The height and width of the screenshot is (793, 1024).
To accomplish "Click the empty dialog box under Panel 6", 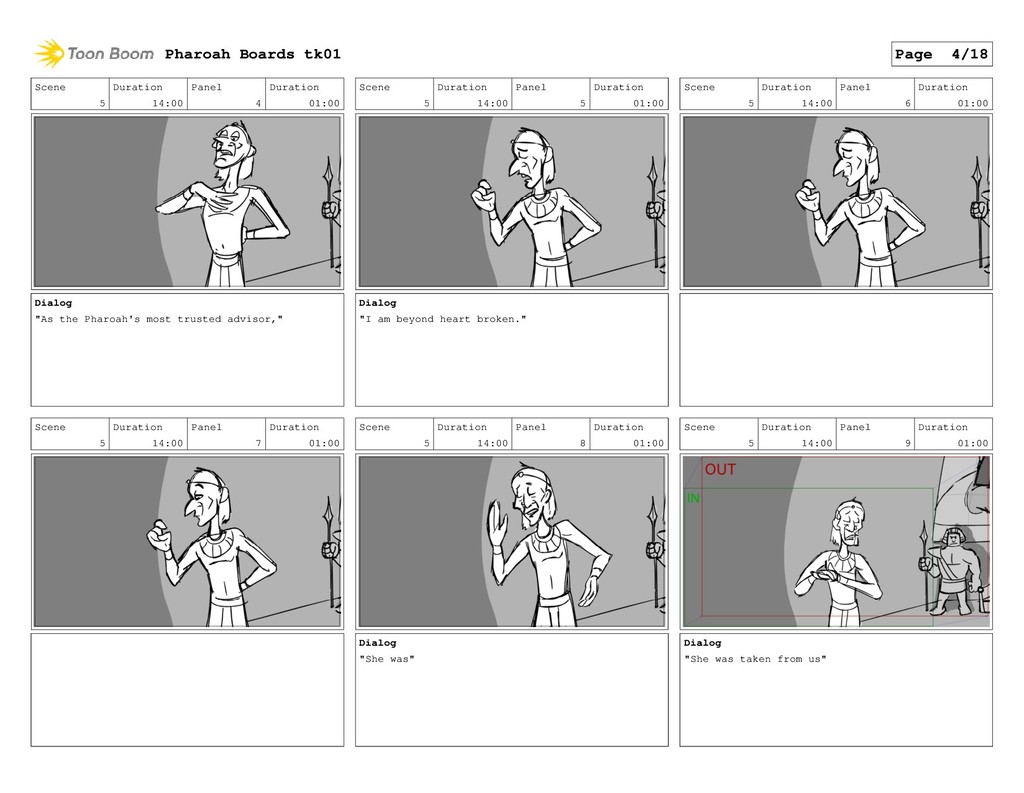I will [x=836, y=350].
